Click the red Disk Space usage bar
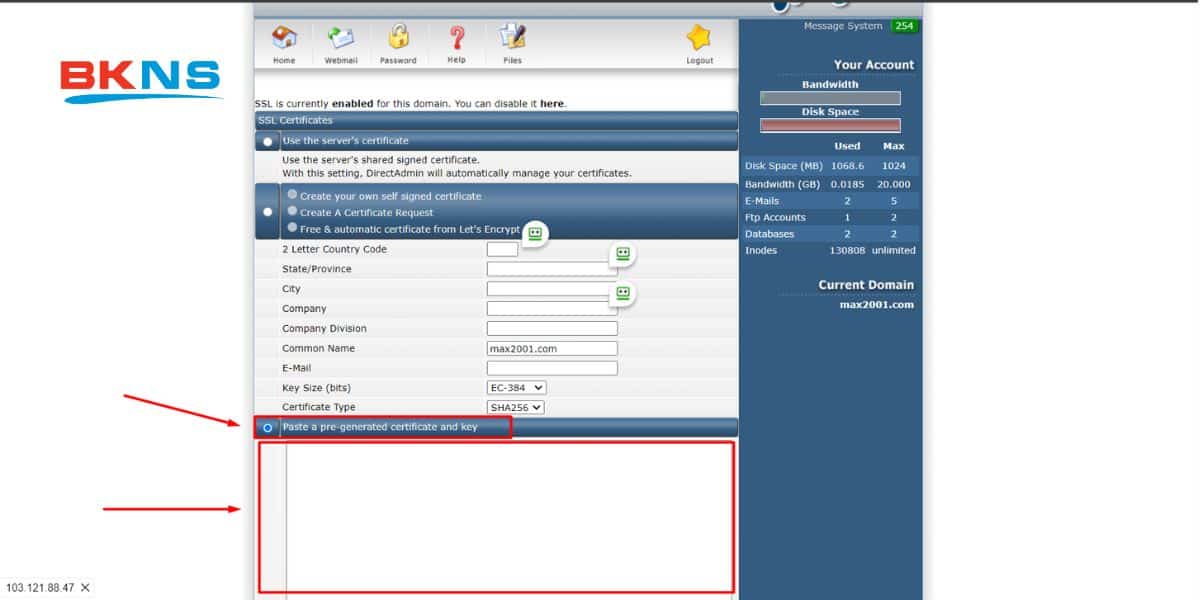This screenshot has height=600, width=1200. 829,125
